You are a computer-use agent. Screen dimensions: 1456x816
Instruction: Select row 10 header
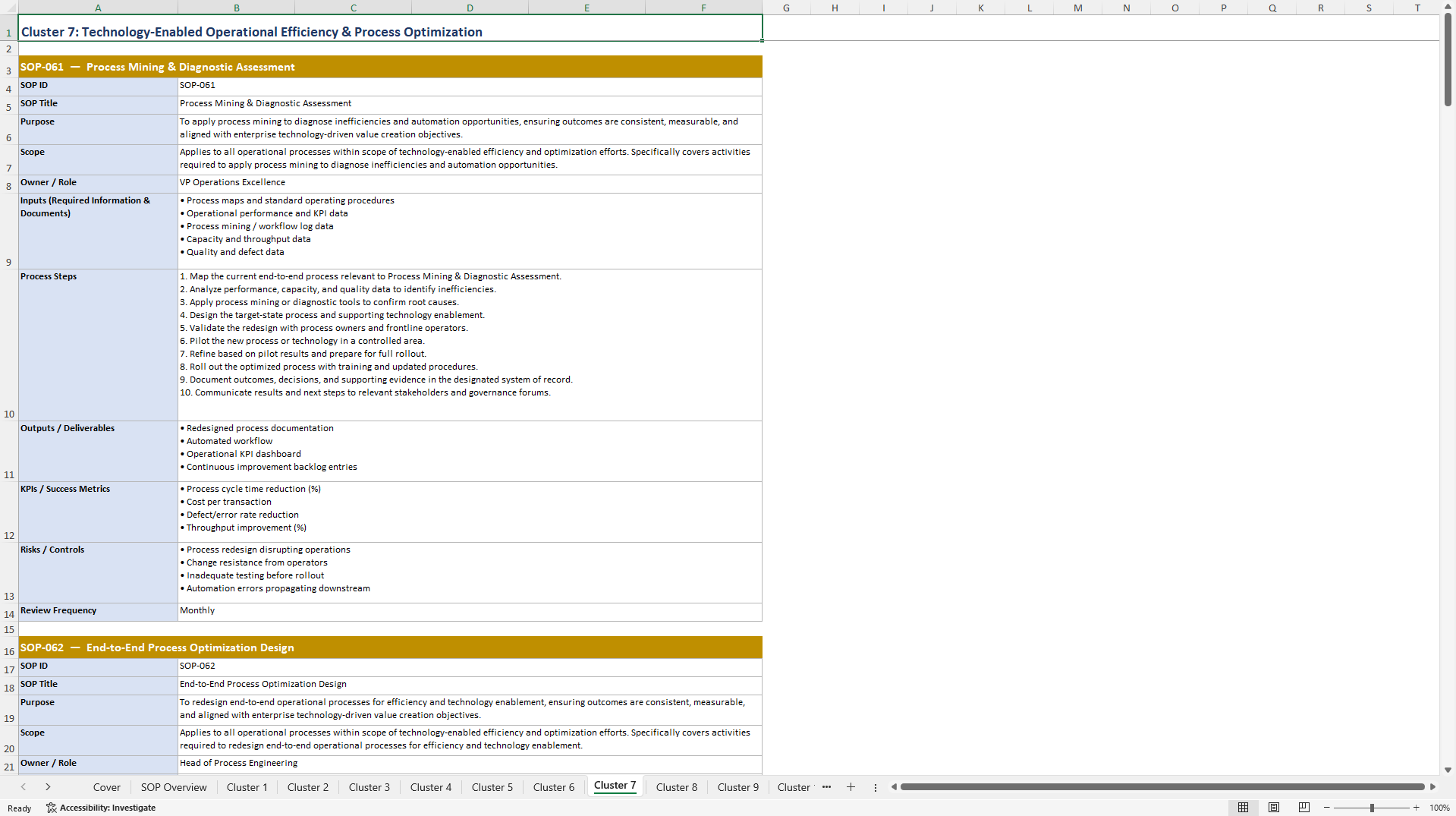tap(9, 345)
